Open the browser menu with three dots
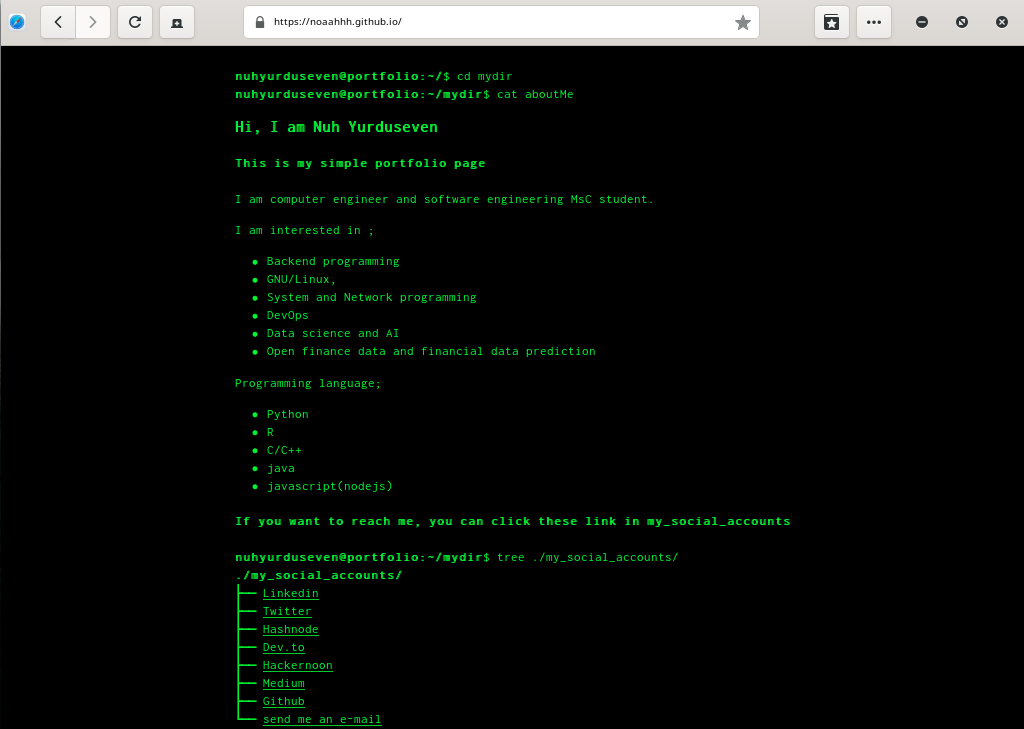 (x=874, y=22)
